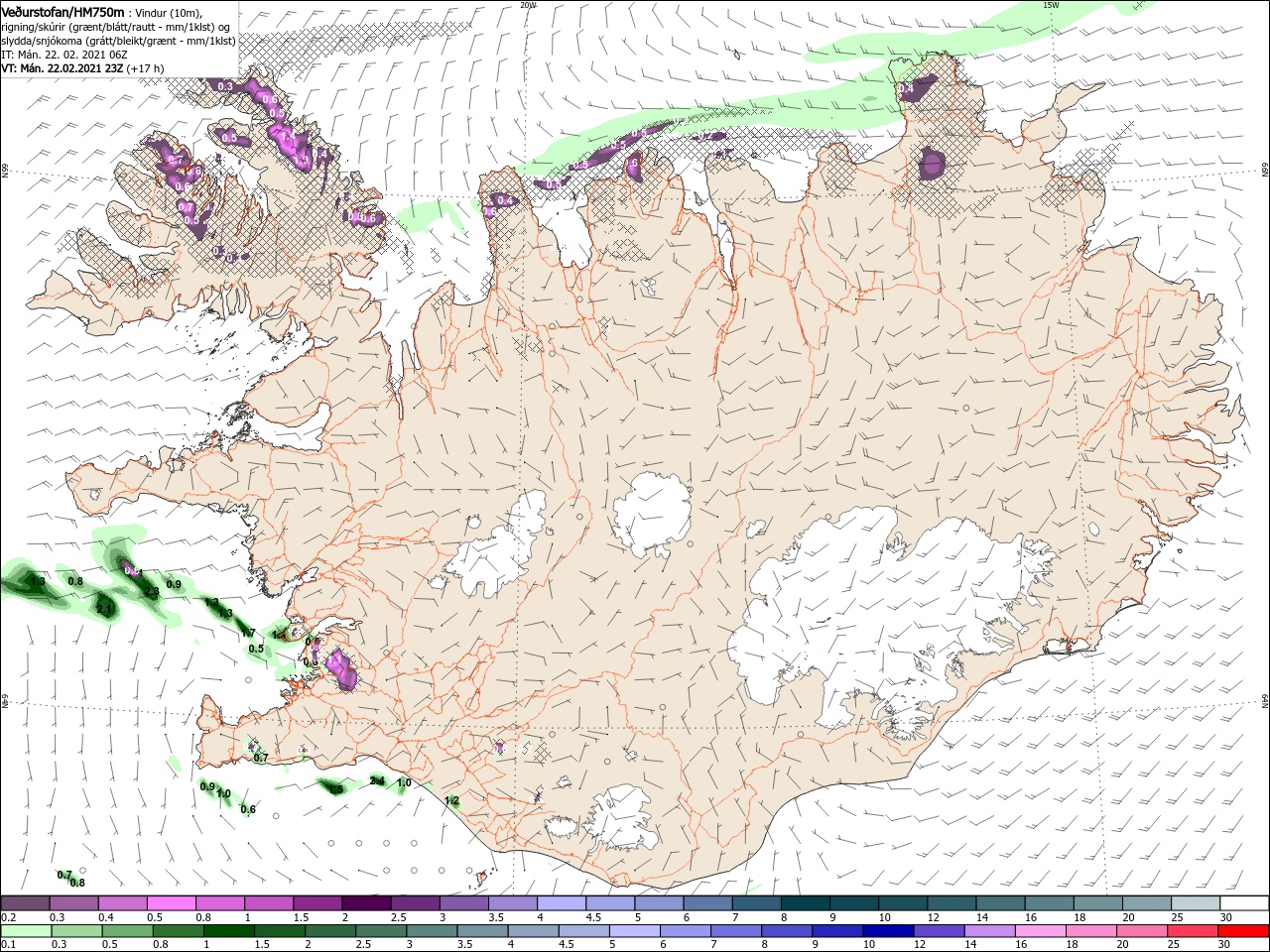1270x952 pixels.
Task: Click the 20W longitude label
Action: (528, 5)
